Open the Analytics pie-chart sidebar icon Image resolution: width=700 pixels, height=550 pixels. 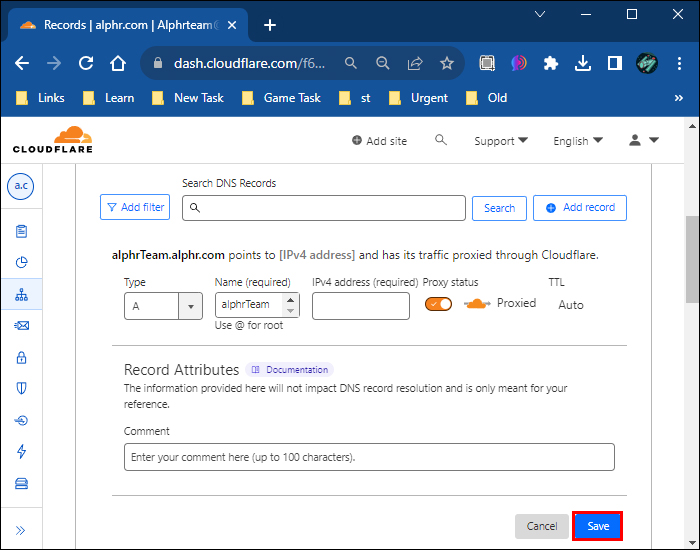tap(21, 262)
